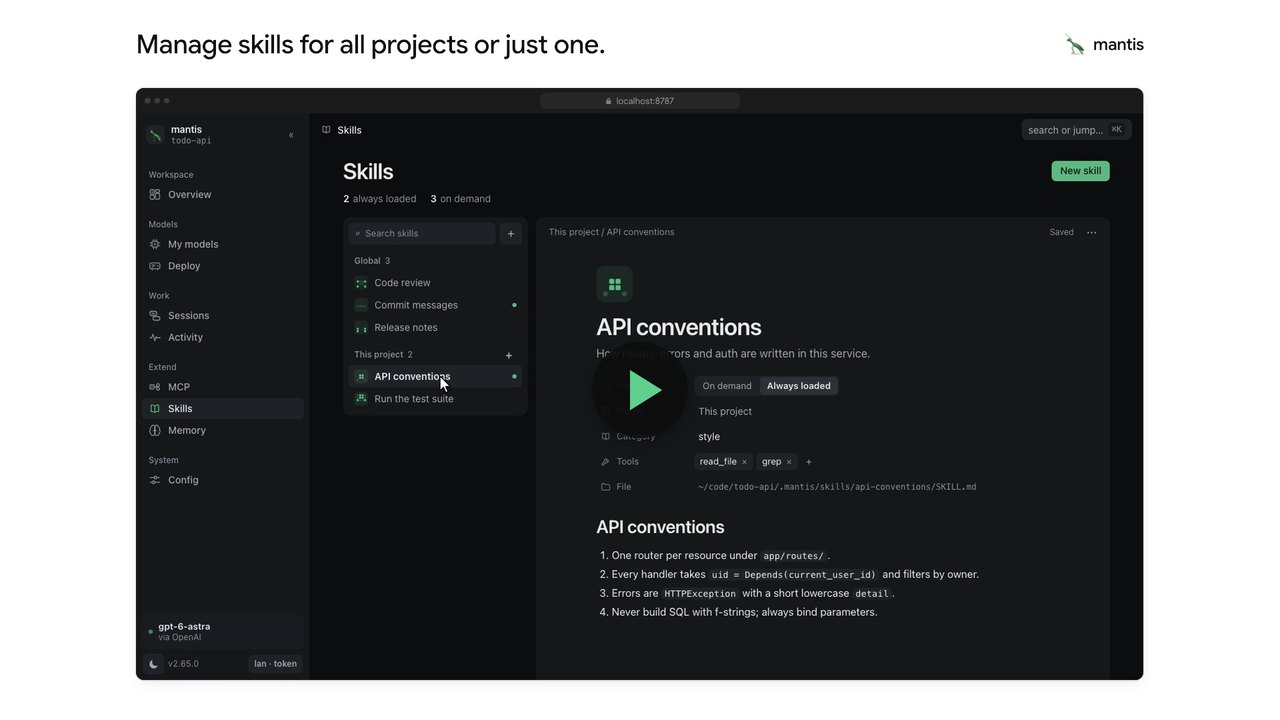Focus the Search skills field
Image resolution: width=1280 pixels, height=720 pixels.
[x=422, y=233]
